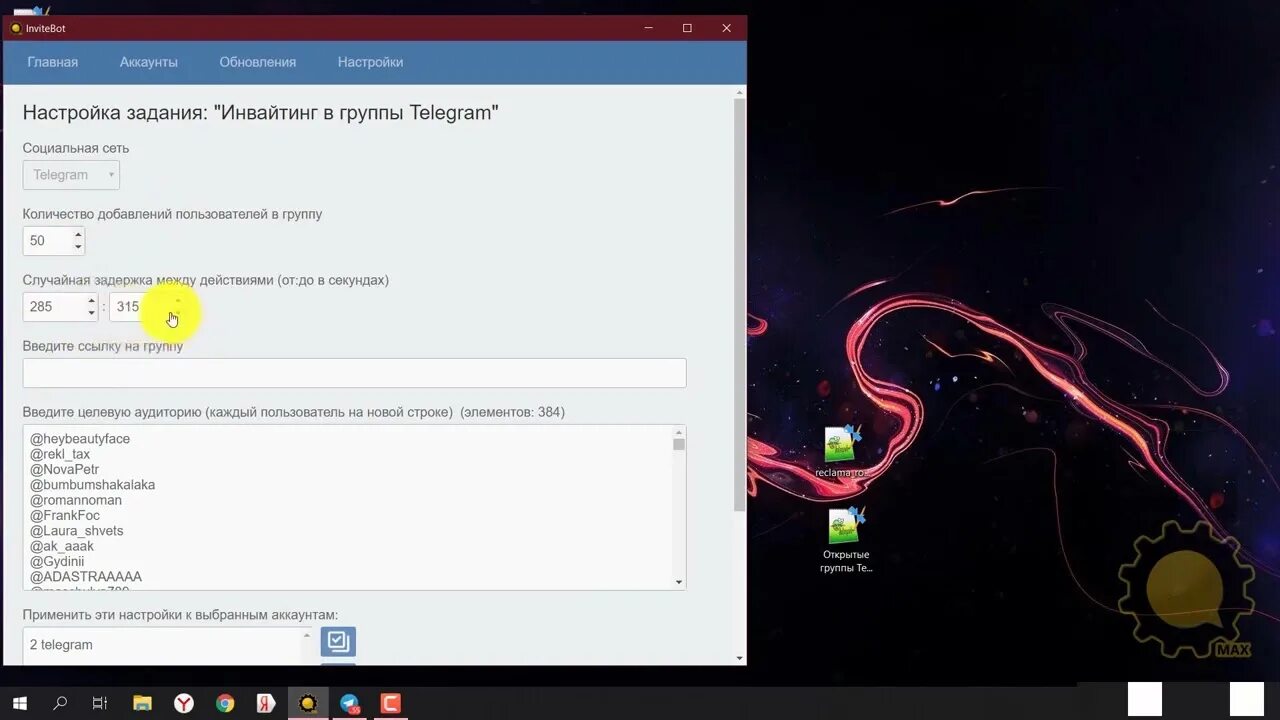Select the @NovaPetr audience line
Image resolution: width=1280 pixels, height=720 pixels.
click(x=64, y=469)
